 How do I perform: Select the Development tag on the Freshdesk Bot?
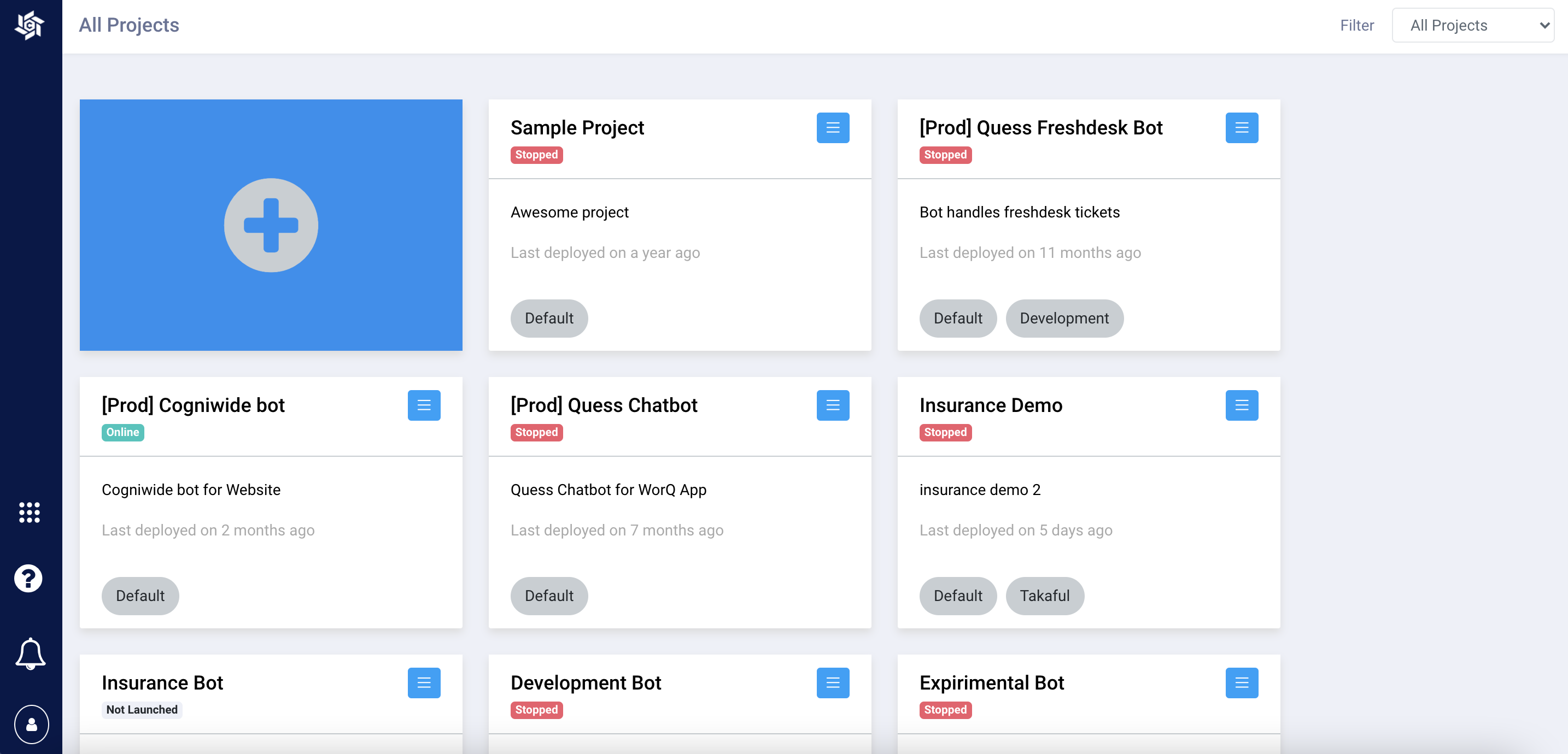[x=1064, y=319]
